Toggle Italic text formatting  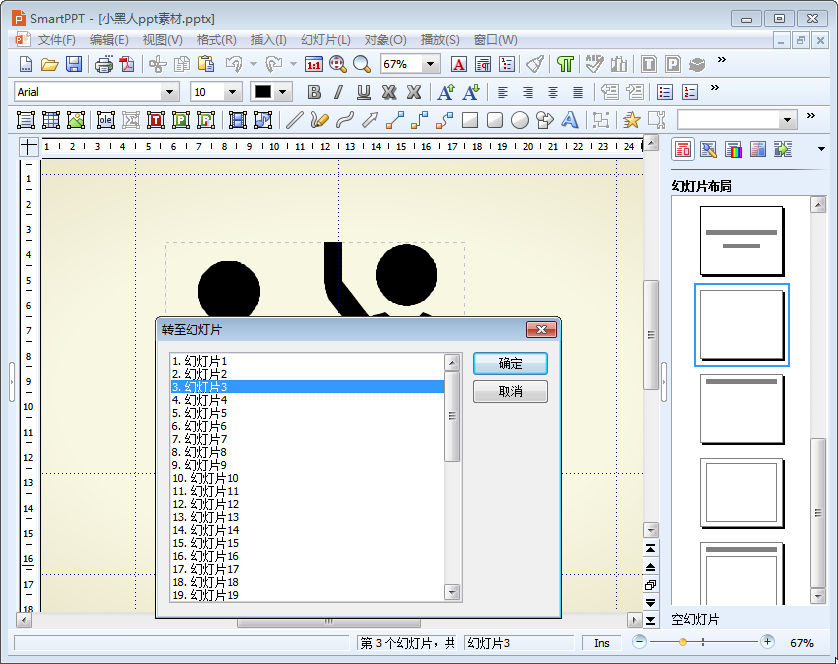tap(338, 92)
